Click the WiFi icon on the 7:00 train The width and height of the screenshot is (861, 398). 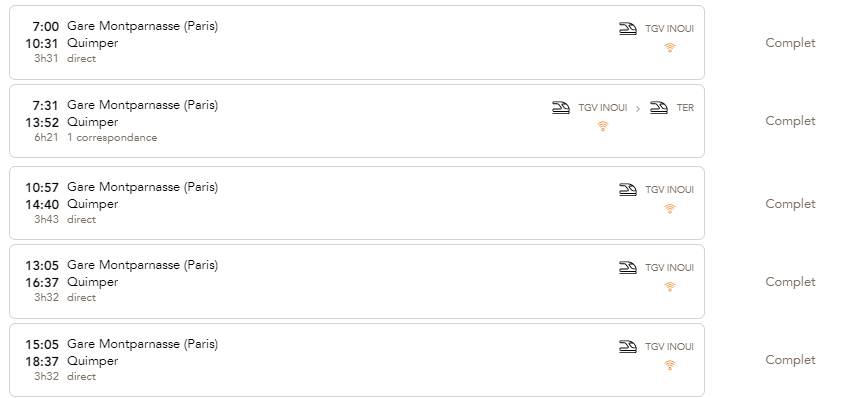click(669, 48)
